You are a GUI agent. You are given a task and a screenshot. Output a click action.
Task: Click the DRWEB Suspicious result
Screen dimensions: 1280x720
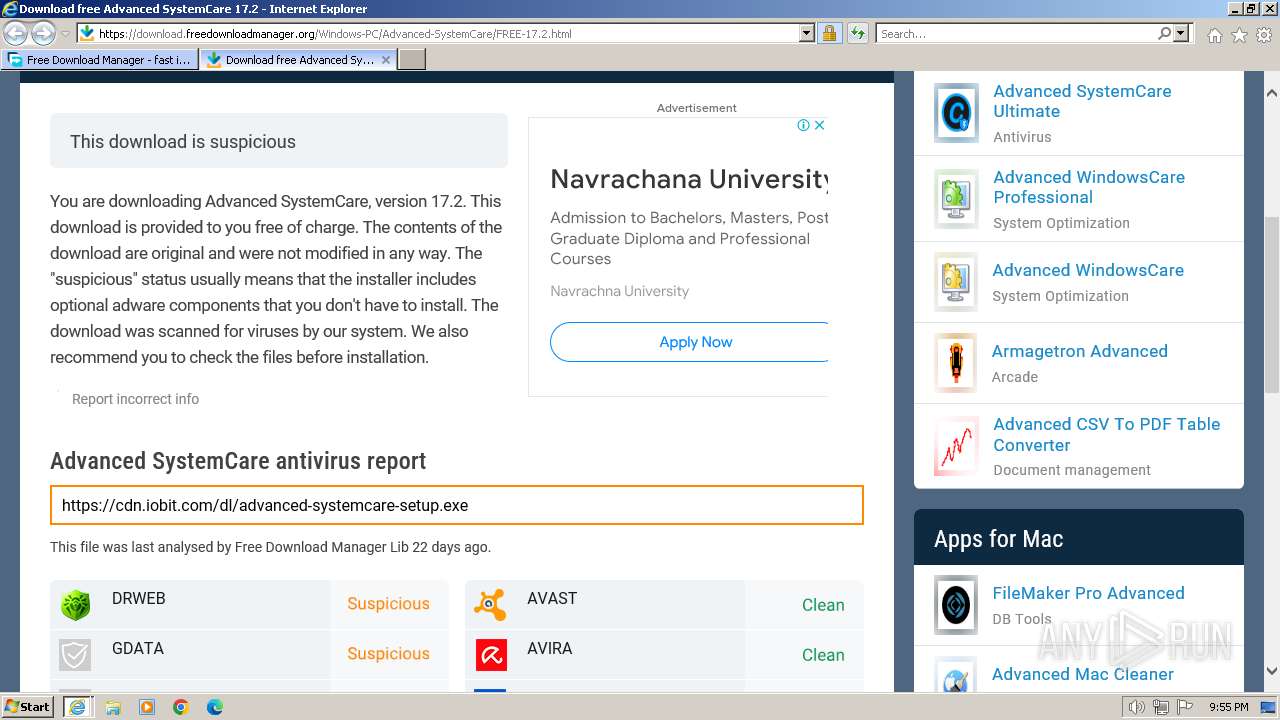pos(388,604)
